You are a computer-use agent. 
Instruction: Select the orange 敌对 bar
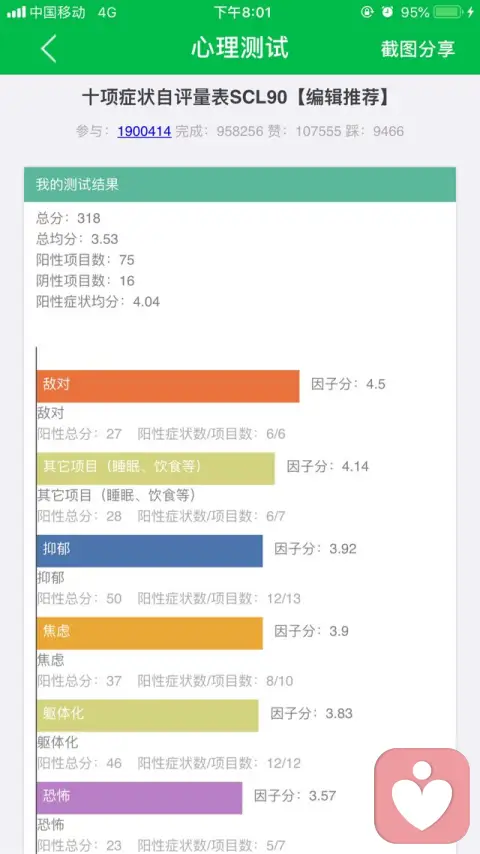pyautogui.click(x=168, y=386)
